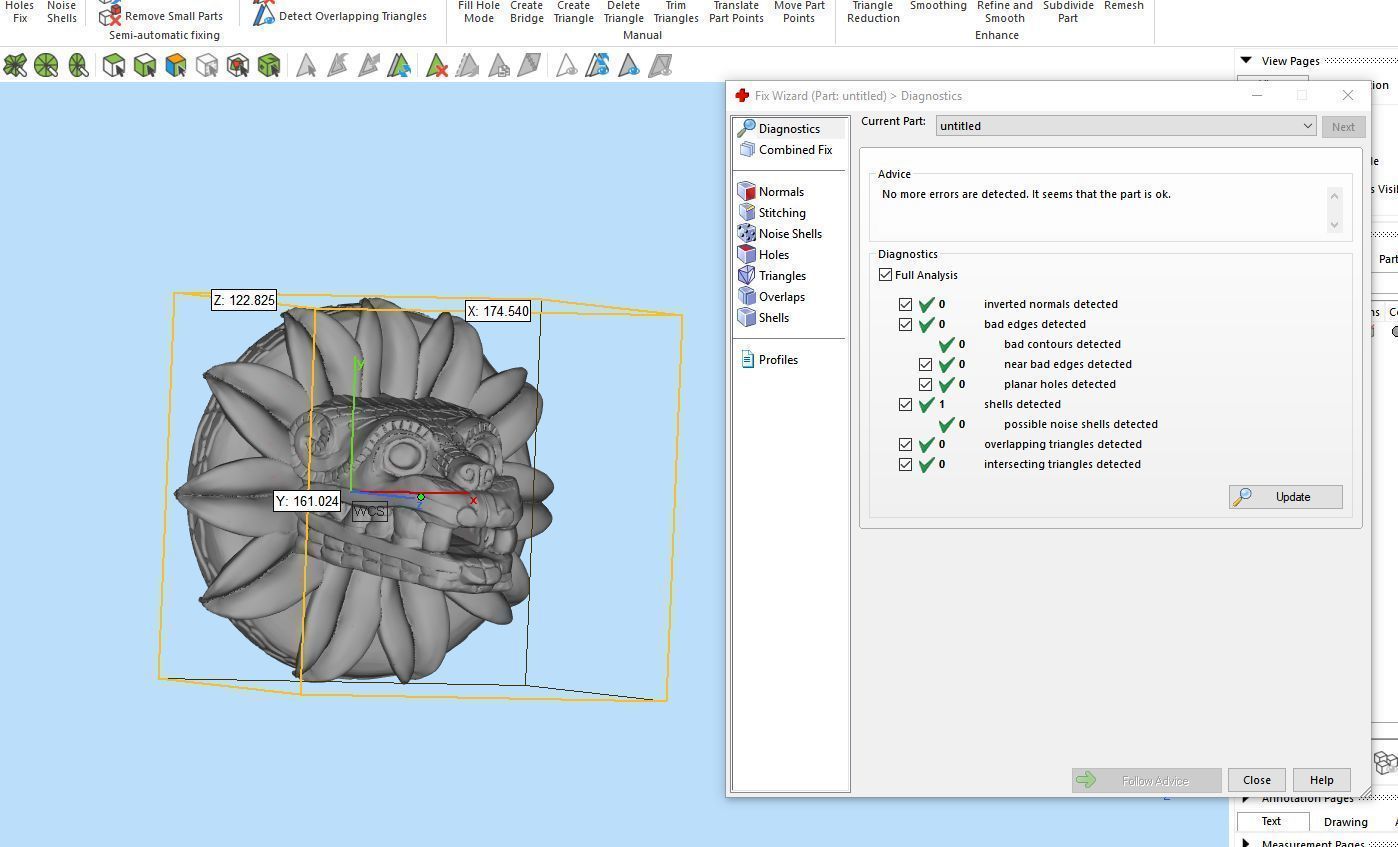1398x847 pixels.
Task: Disable the intersecting triangles detected checkbox
Action: point(905,464)
